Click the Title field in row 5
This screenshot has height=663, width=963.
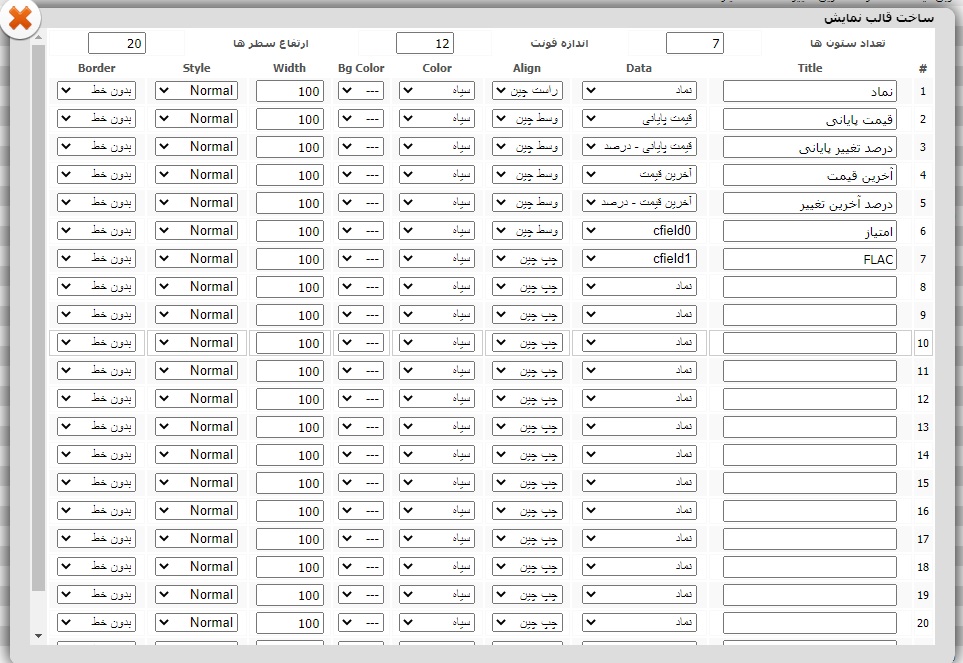click(809, 203)
